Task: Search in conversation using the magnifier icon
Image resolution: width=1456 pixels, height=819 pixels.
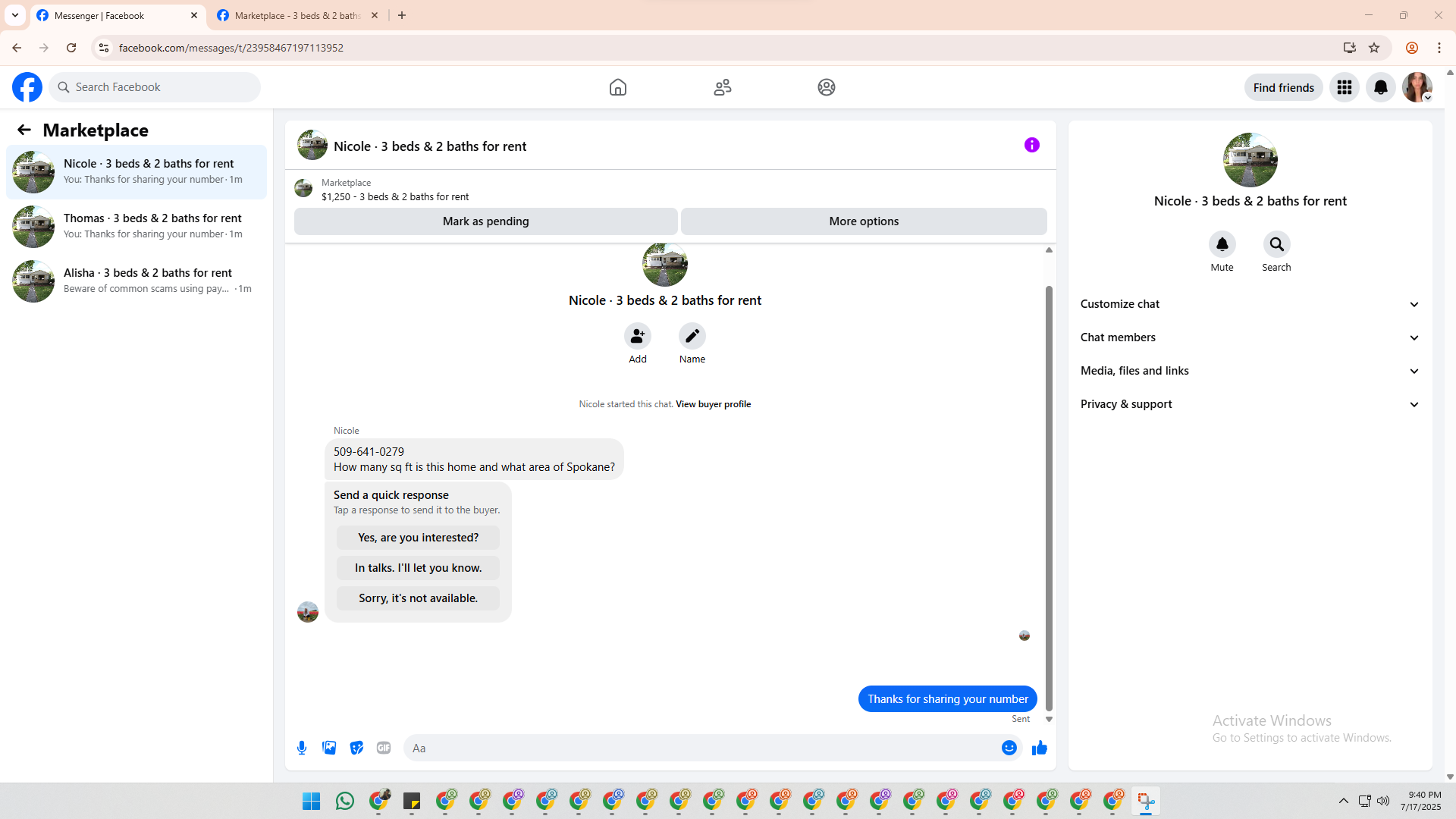Action: (1277, 244)
